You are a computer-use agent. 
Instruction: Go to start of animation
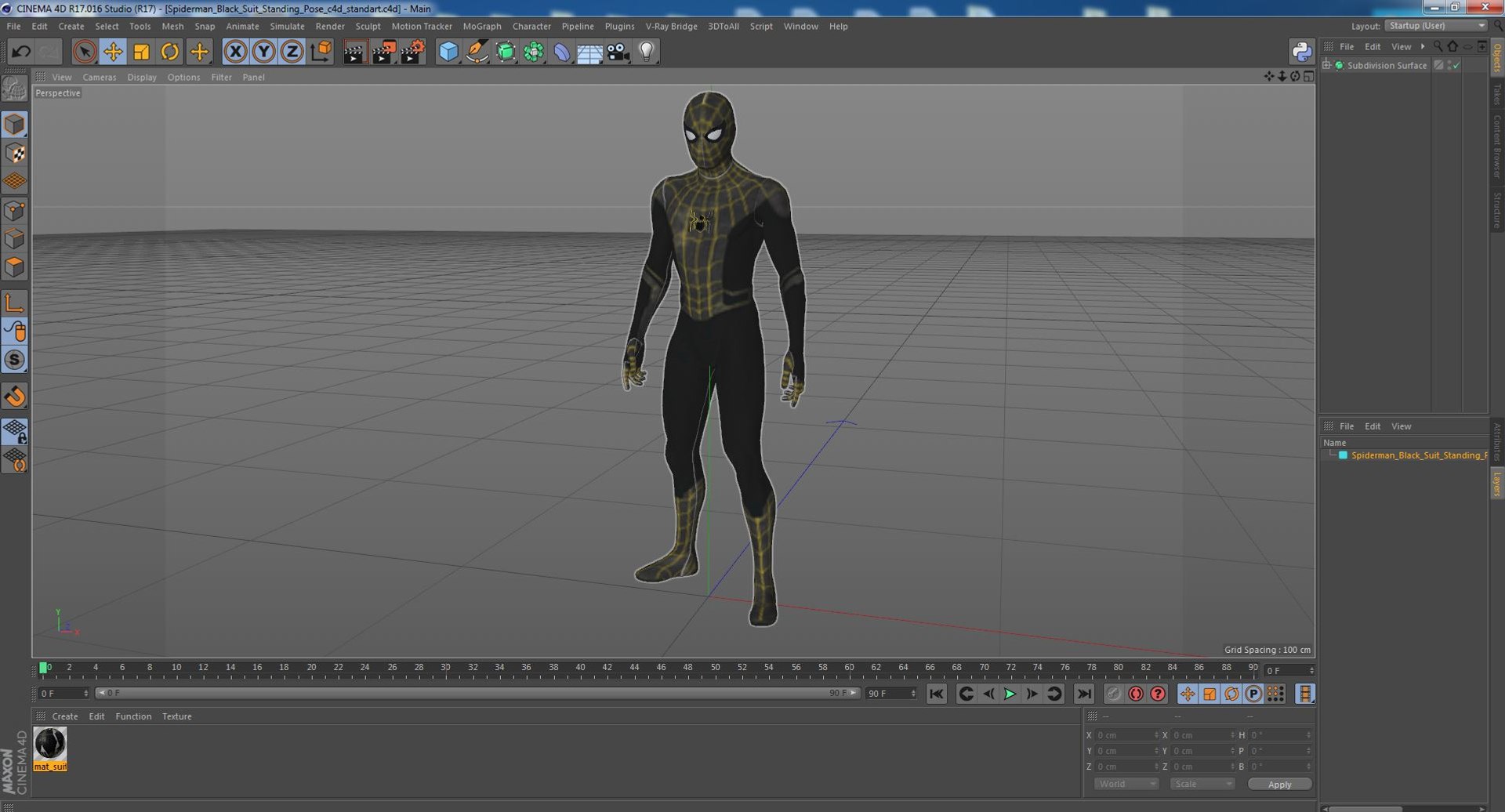936,694
